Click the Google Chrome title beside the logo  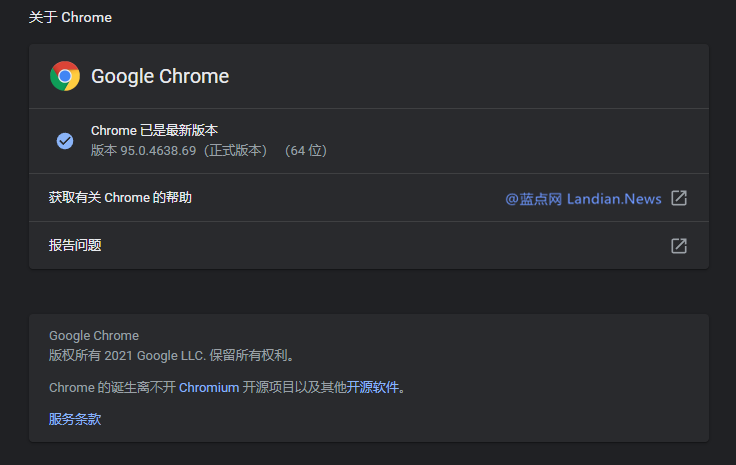click(x=160, y=76)
